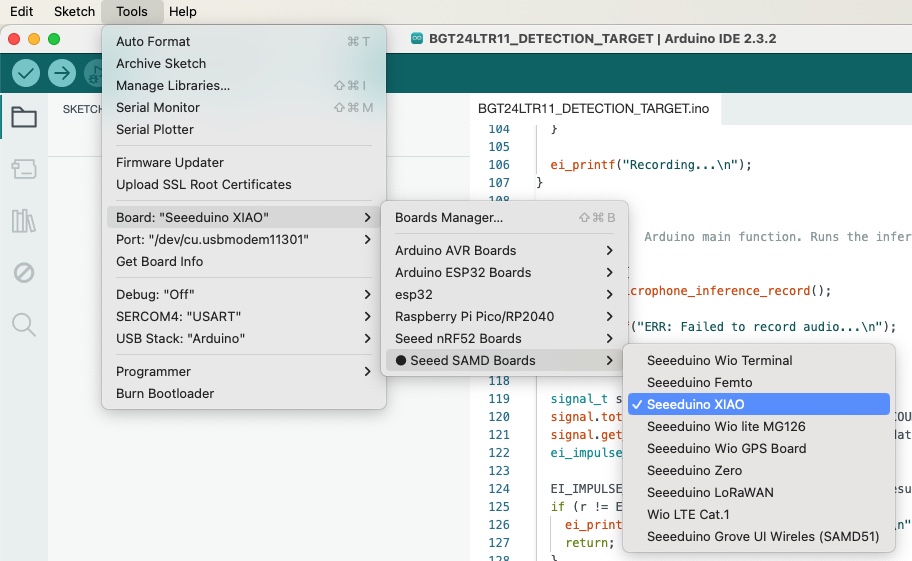Image resolution: width=912 pixels, height=561 pixels.
Task: Click line number 125 in the gutter
Action: (498, 507)
